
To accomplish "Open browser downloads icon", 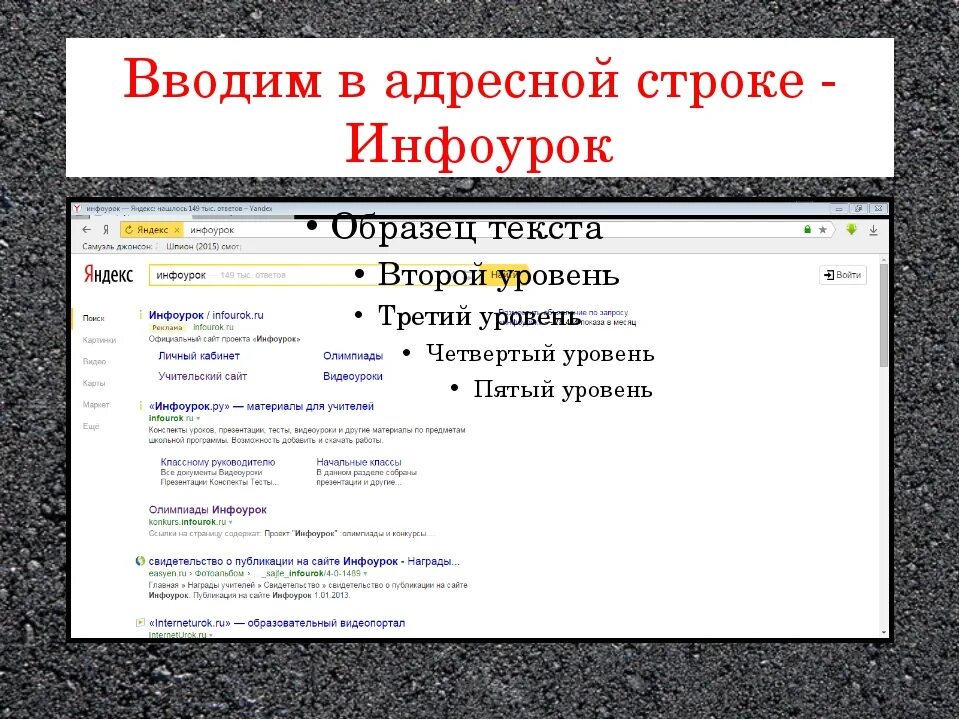I will point(874,230).
